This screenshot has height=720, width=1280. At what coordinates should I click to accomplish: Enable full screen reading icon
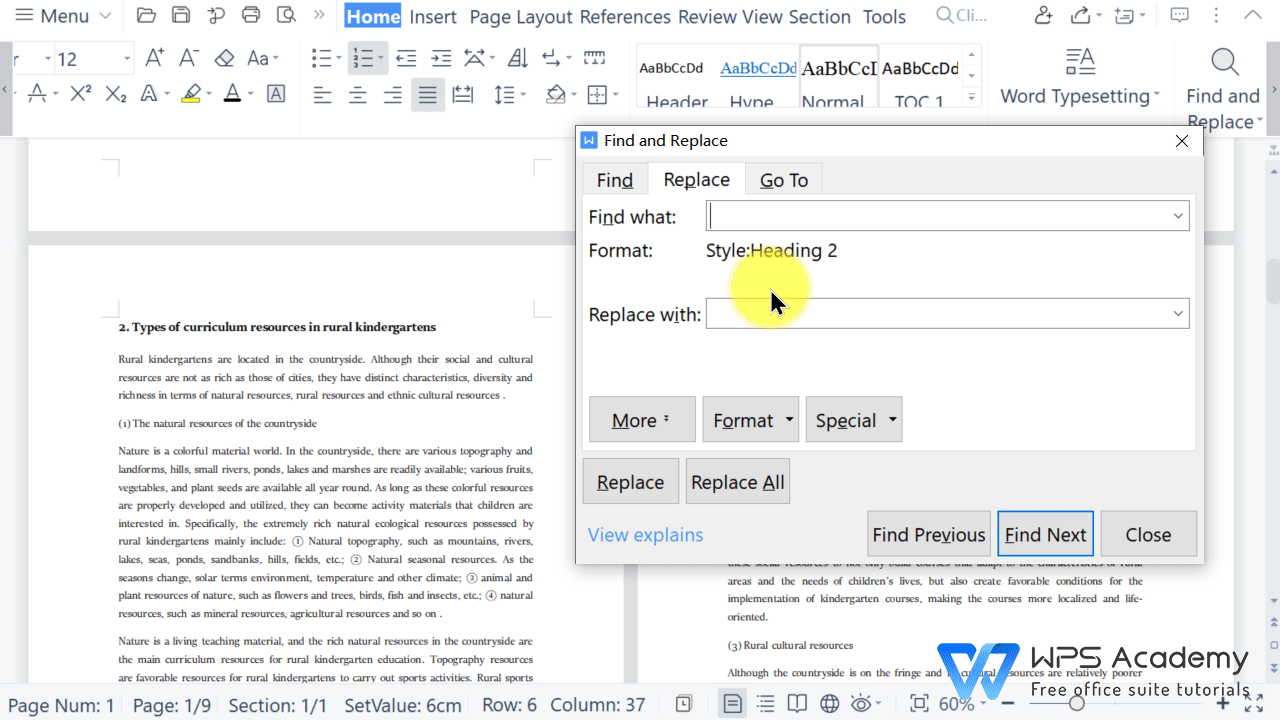pos(797,703)
